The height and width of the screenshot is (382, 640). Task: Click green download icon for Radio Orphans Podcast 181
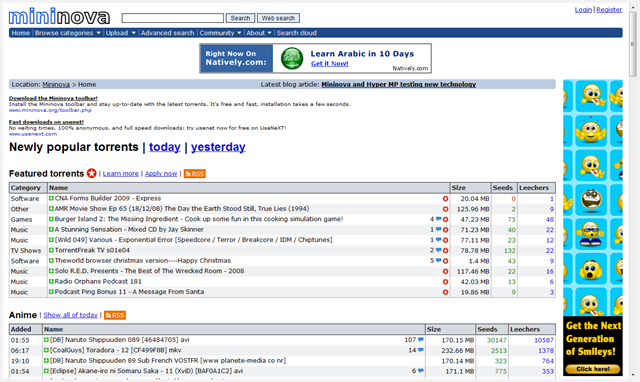click(51, 281)
